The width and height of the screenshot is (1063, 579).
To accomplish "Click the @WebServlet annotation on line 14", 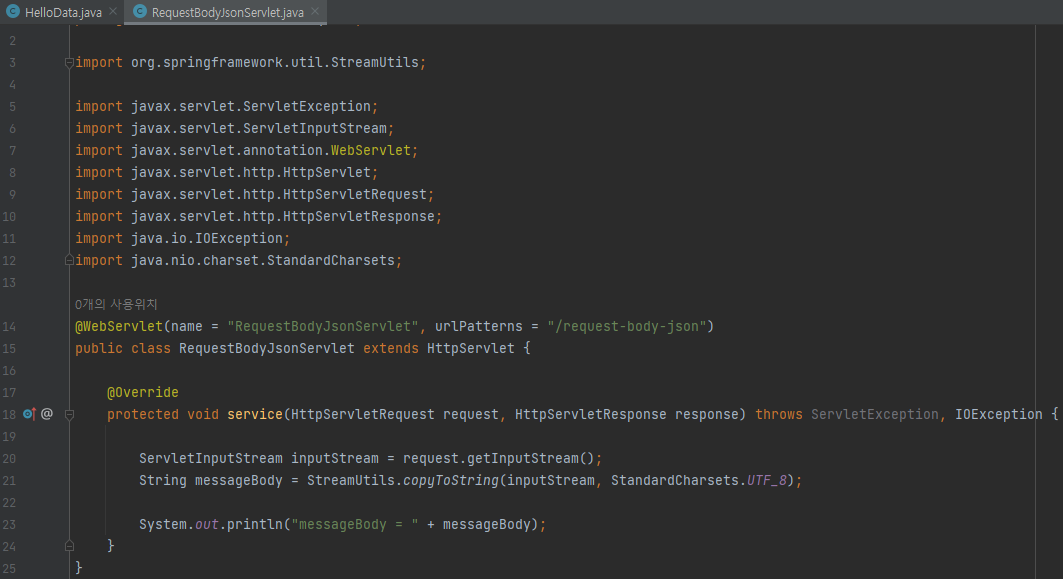I will [119, 327].
